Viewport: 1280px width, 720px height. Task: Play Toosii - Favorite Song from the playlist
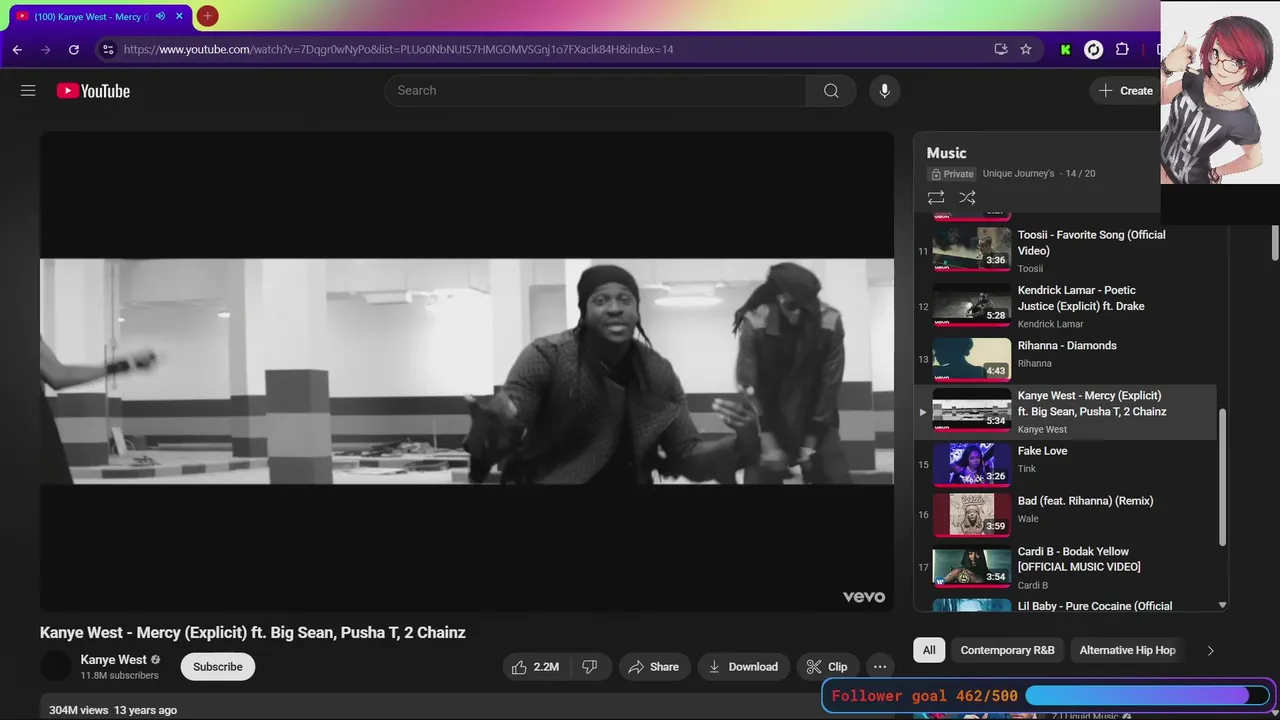click(1065, 250)
